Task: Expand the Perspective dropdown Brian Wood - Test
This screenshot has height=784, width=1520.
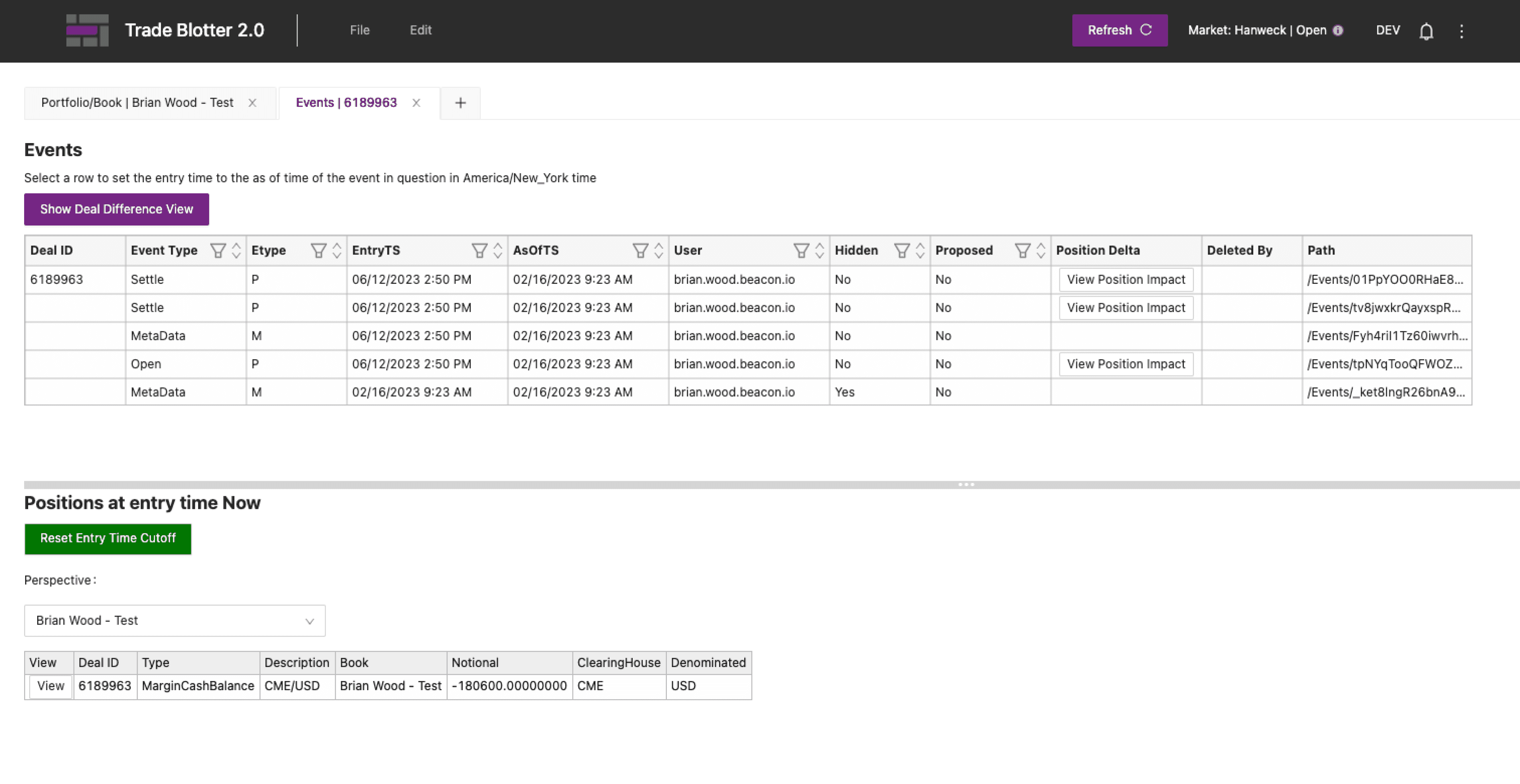Action: pyautogui.click(x=175, y=620)
